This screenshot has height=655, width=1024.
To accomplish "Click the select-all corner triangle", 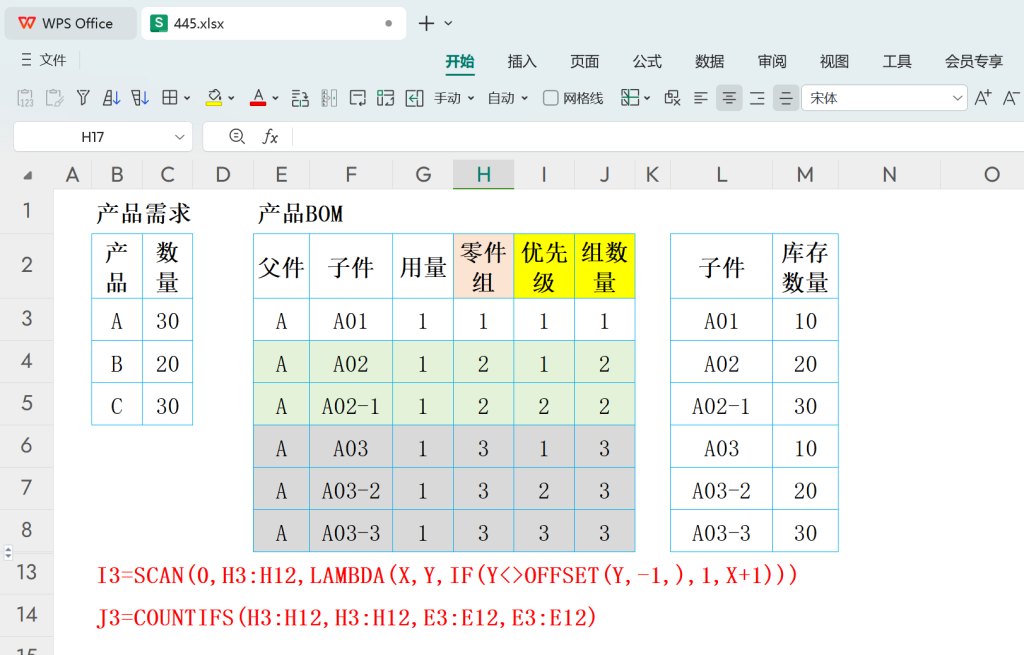I will [x=27, y=175].
